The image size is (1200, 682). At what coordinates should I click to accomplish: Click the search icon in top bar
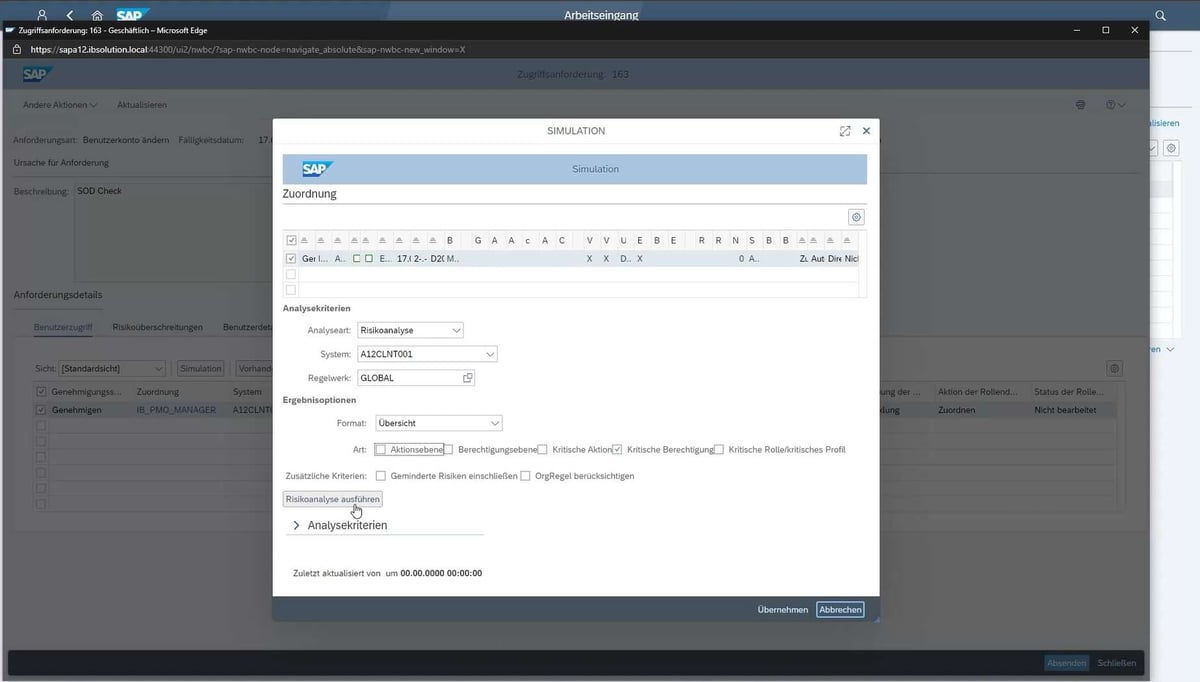[1160, 15]
